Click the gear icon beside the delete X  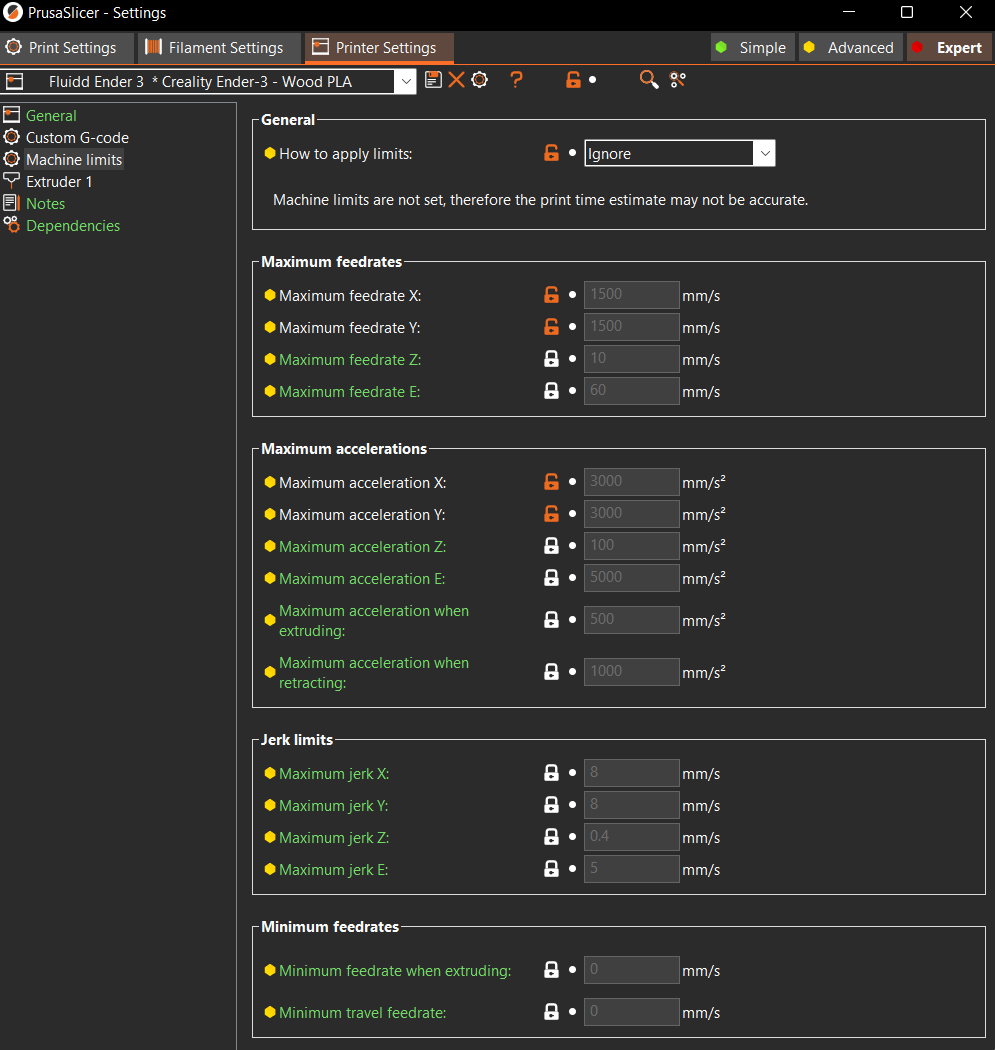pos(479,80)
